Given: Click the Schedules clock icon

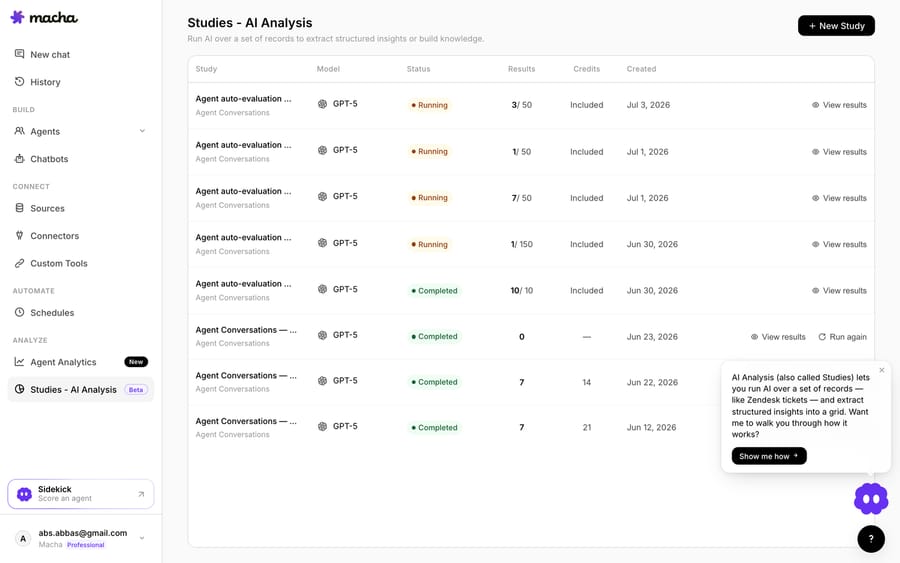Looking at the screenshot, I should 20,312.
